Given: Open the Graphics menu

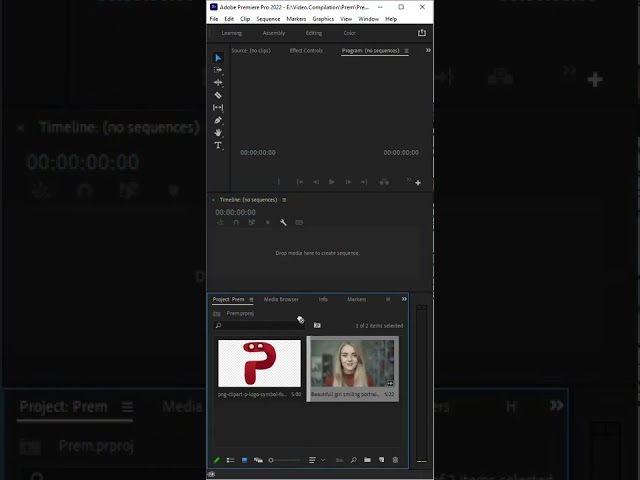Looking at the screenshot, I should click(323, 19).
